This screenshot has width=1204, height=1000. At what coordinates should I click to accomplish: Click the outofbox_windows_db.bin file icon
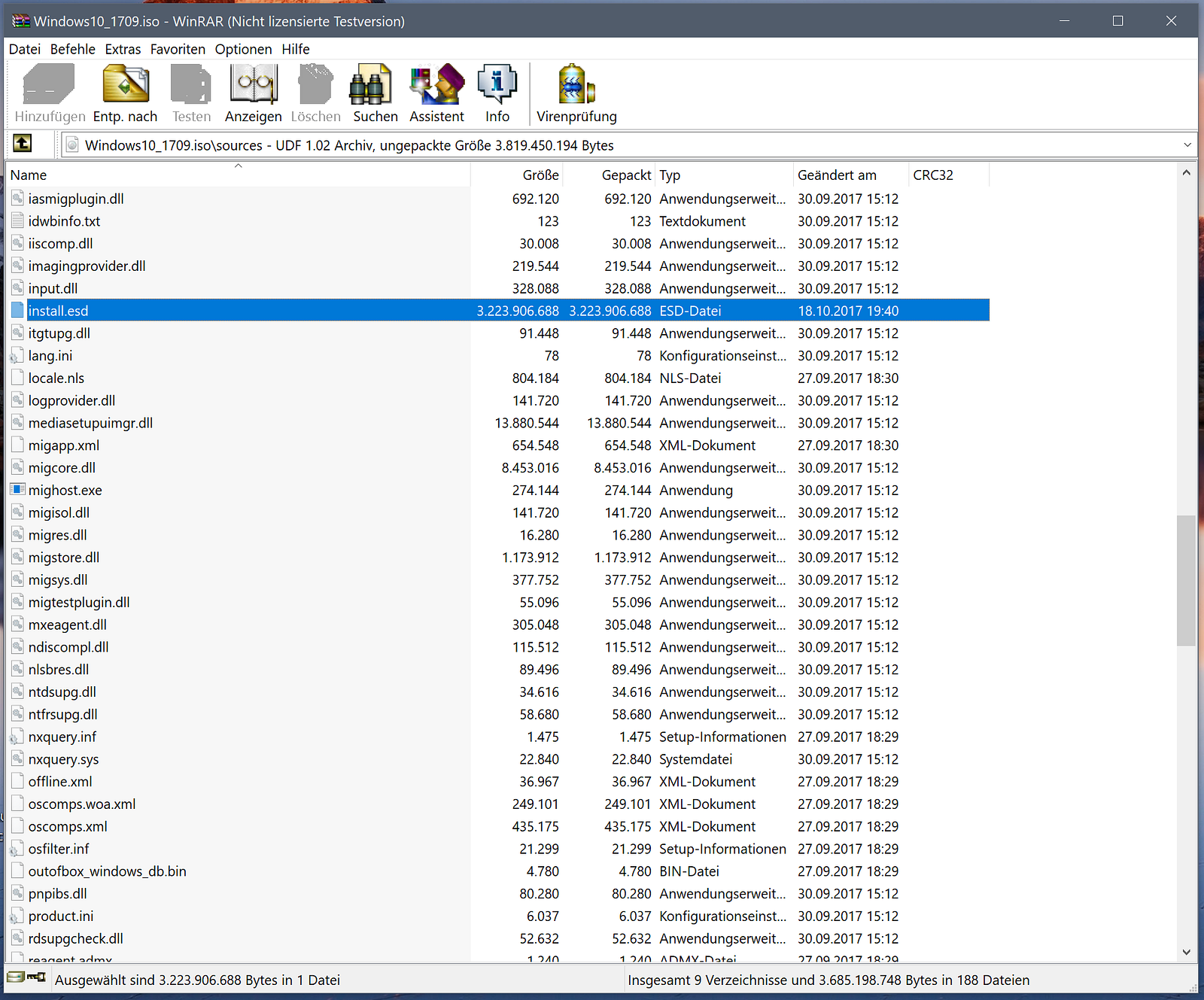18,871
